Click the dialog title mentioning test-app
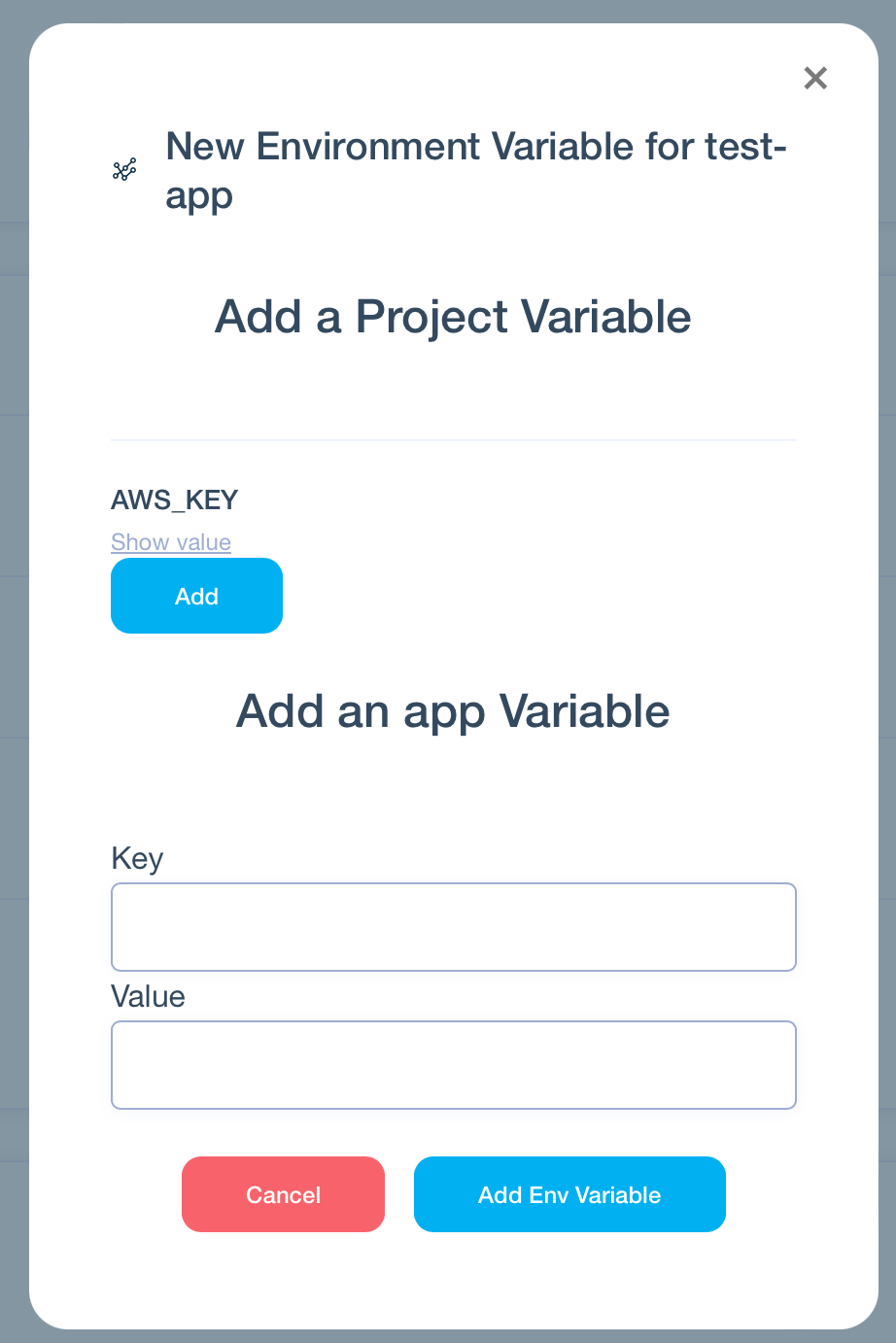 [x=476, y=170]
